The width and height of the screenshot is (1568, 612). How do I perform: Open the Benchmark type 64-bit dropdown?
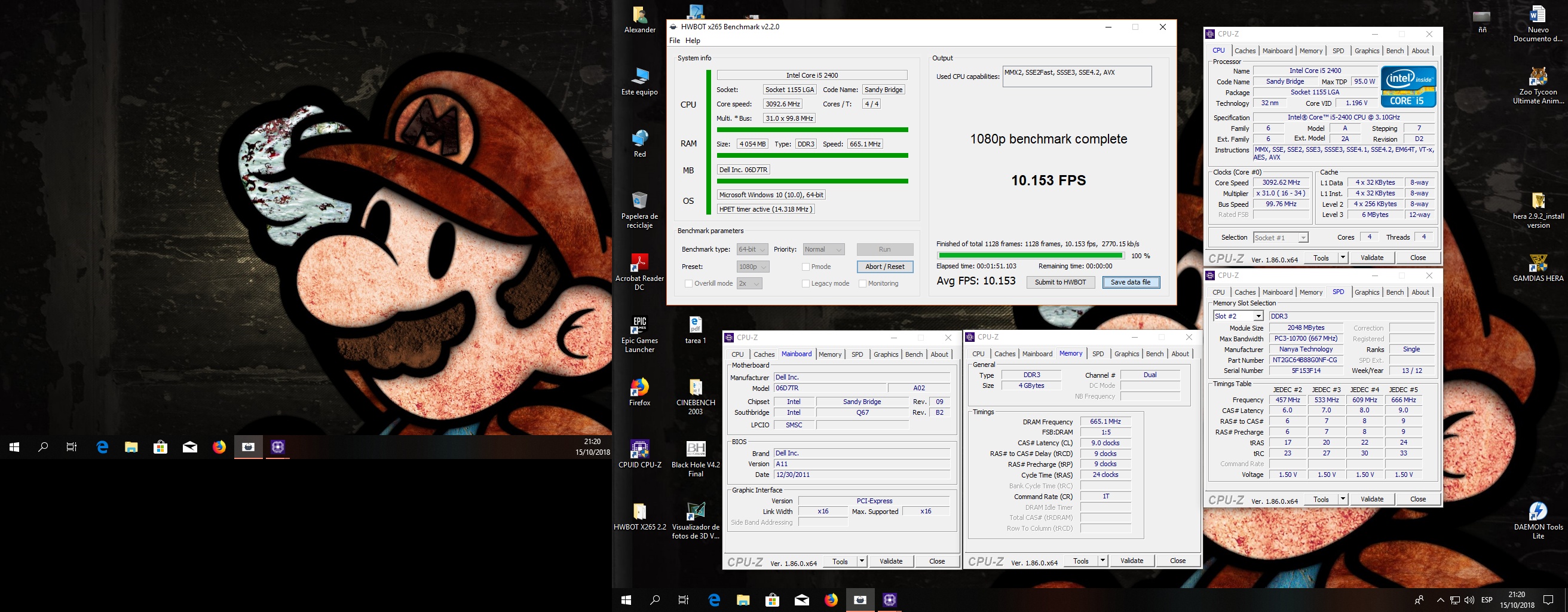coord(752,250)
